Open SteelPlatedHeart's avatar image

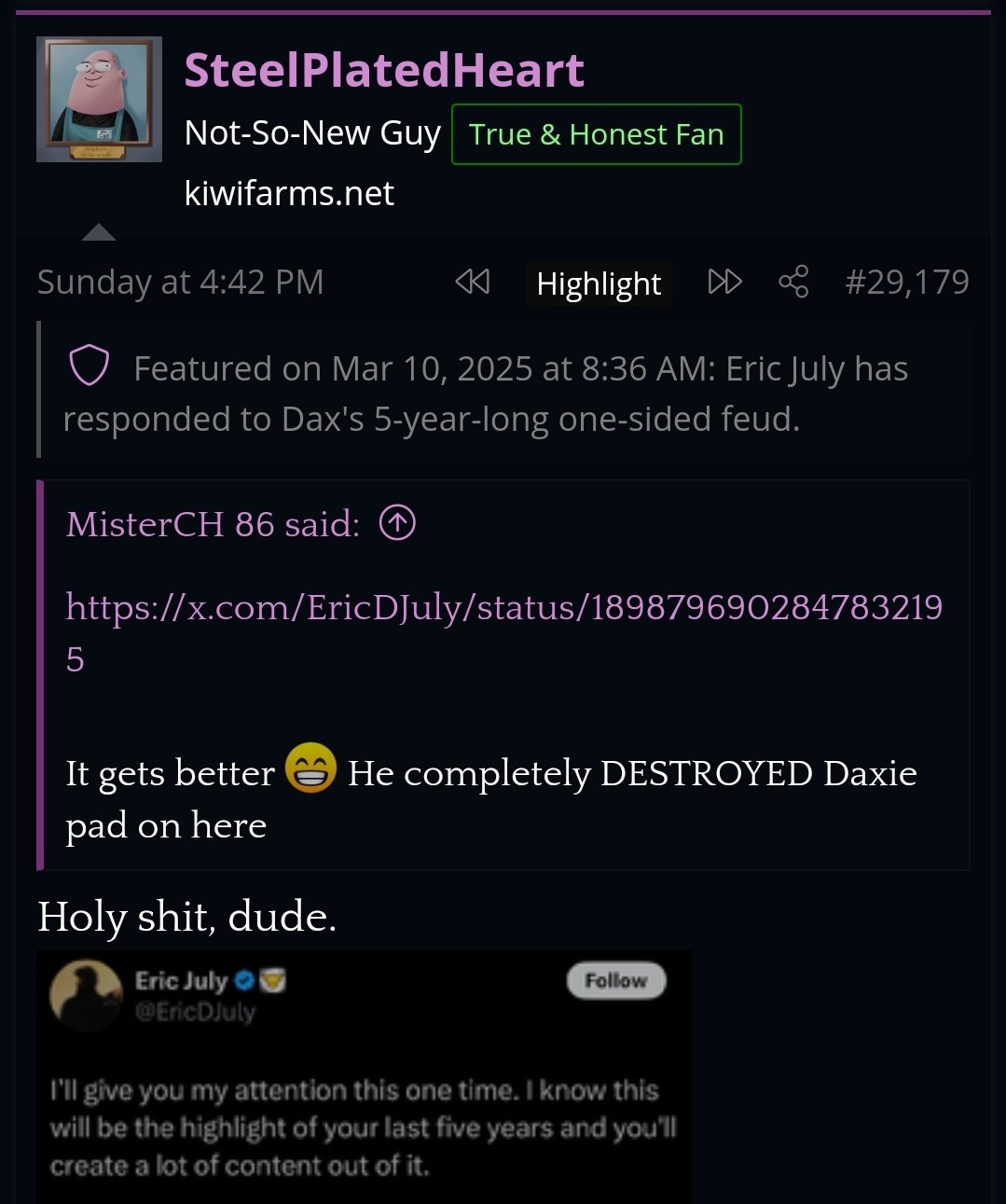coord(99,100)
